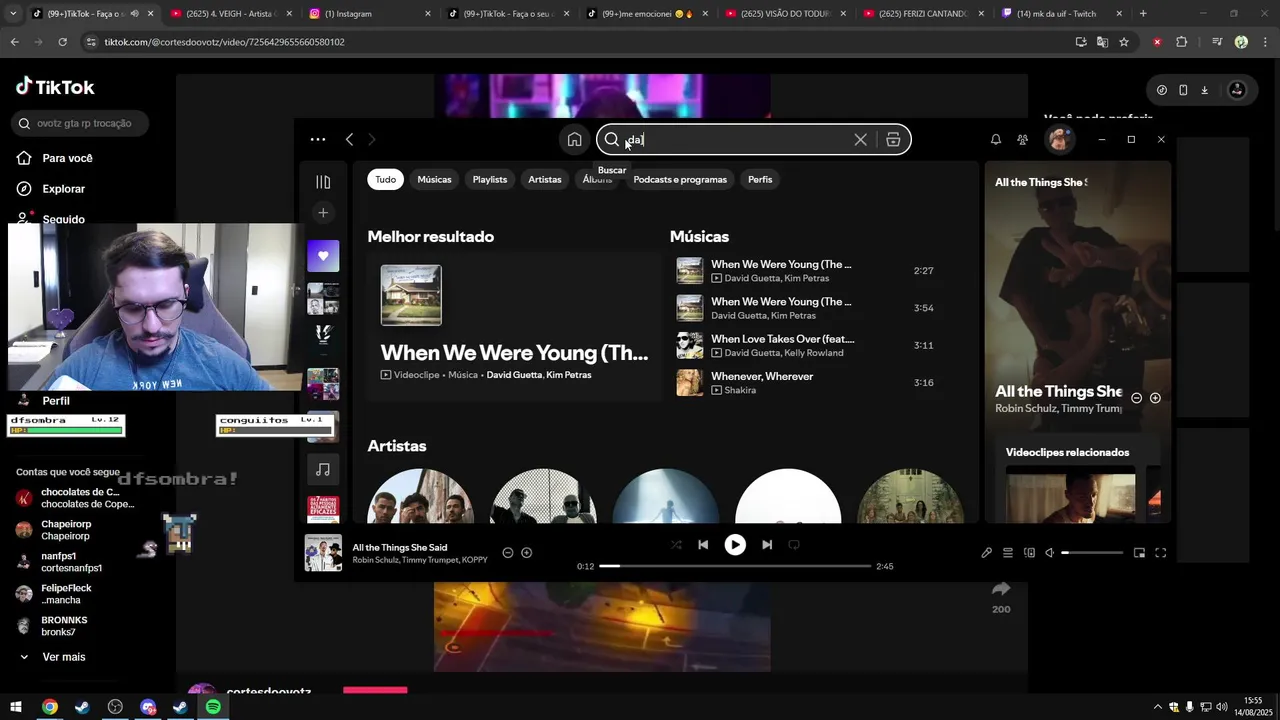1280x720 pixels.
Task: Toggle Spotify fullscreen icon
Action: (x=1161, y=553)
